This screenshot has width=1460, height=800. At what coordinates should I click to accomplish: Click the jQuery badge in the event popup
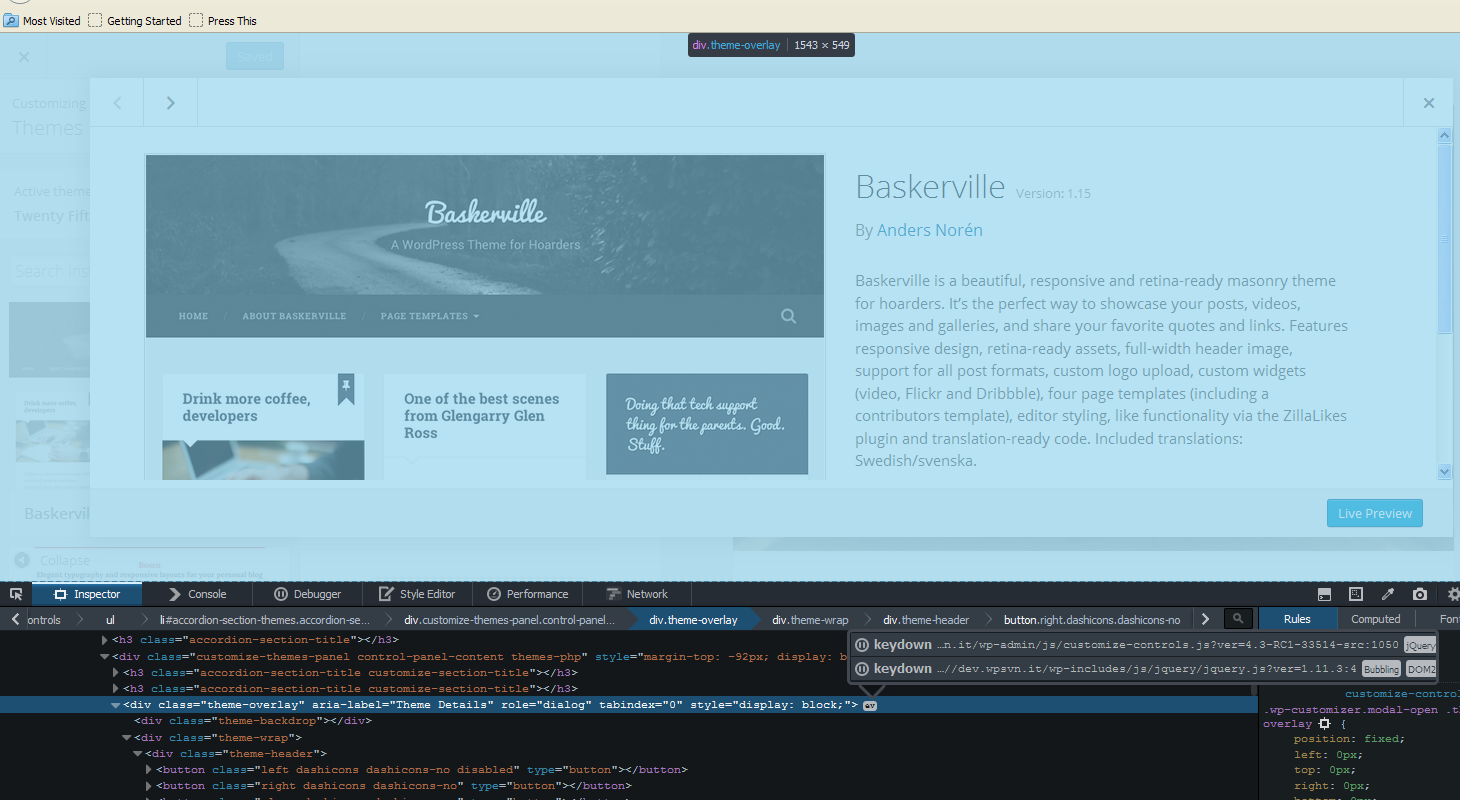tap(1420, 645)
